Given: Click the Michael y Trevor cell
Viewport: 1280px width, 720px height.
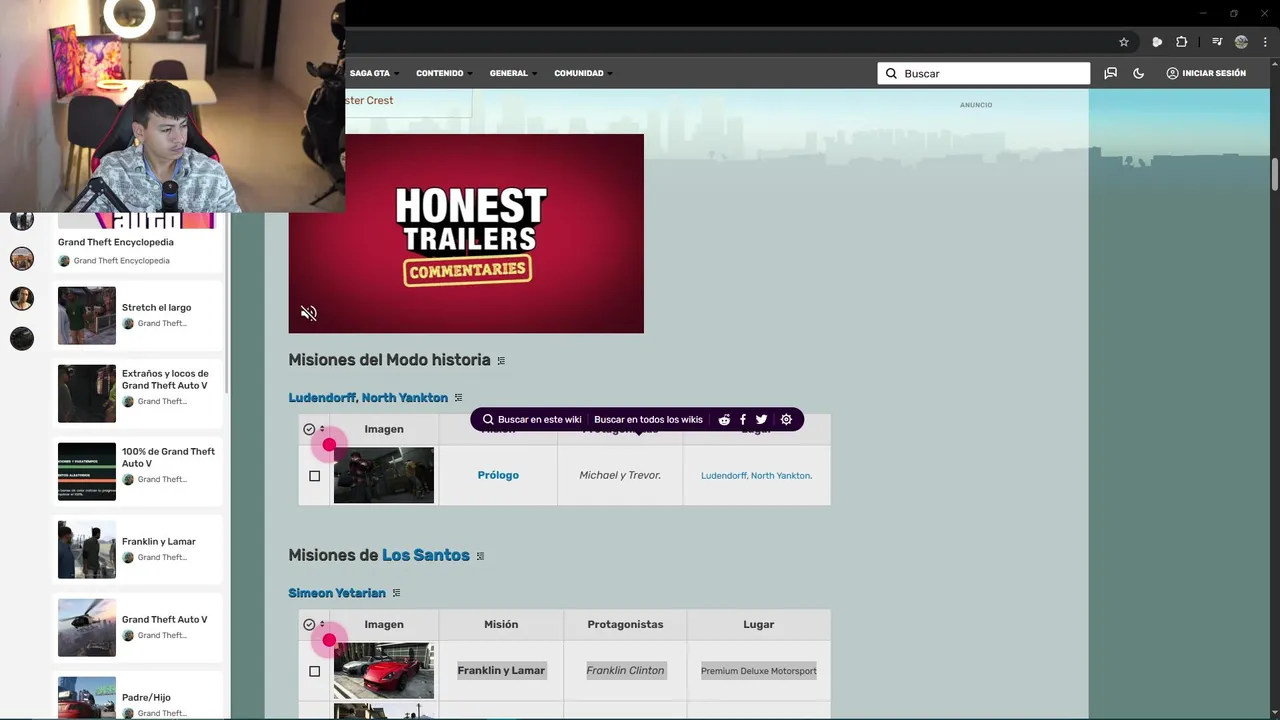Looking at the screenshot, I should [x=620, y=475].
